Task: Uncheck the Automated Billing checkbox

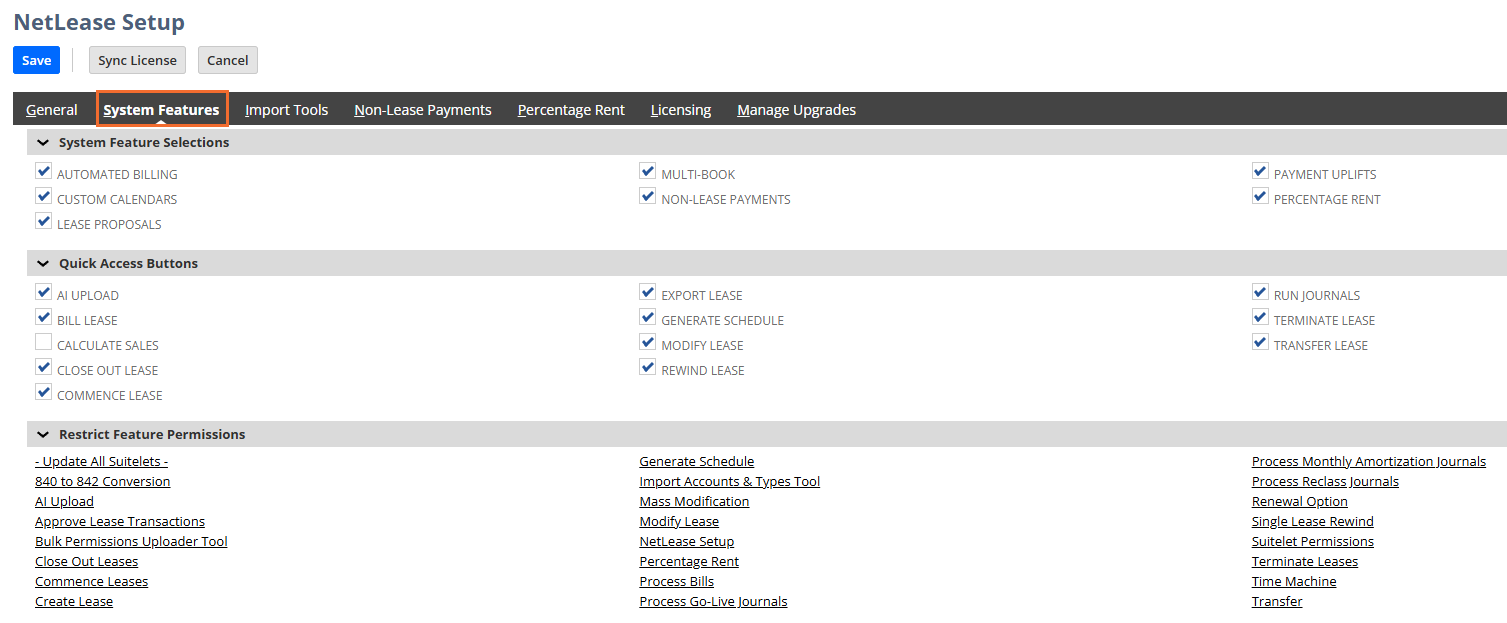Action: coord(43,172)
